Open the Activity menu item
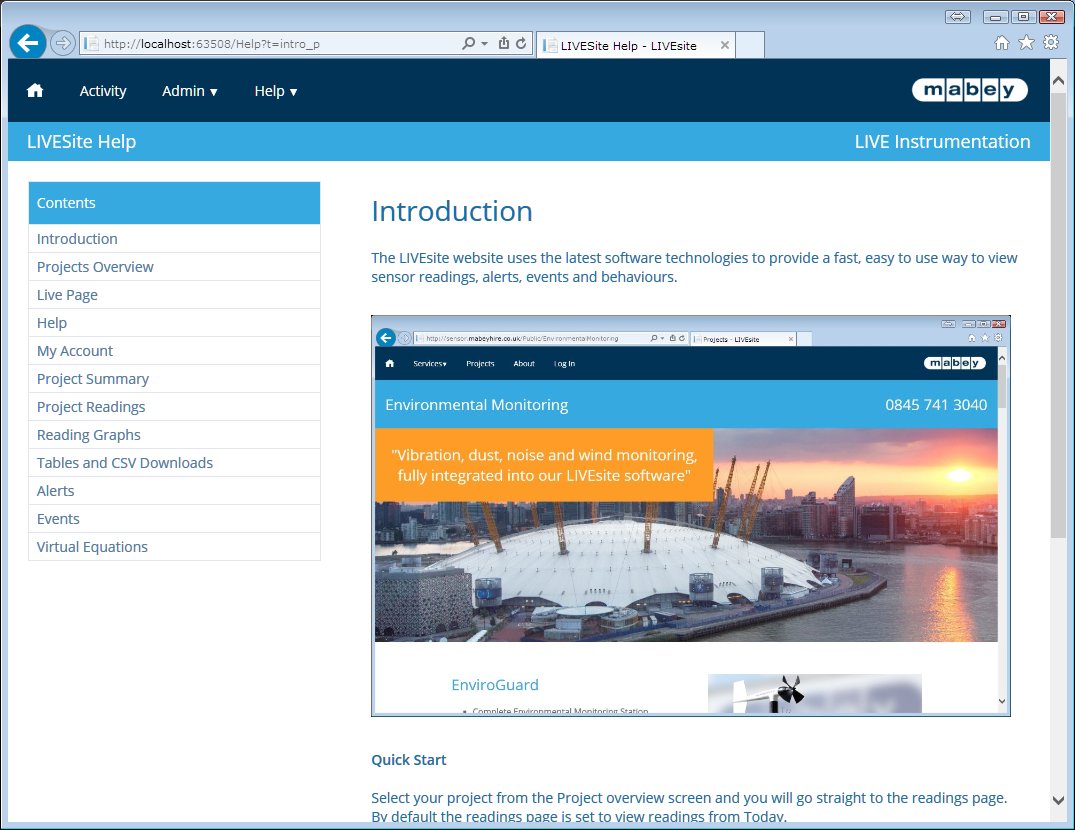This screenshot has width=1075, height=830. pos(103,91)
